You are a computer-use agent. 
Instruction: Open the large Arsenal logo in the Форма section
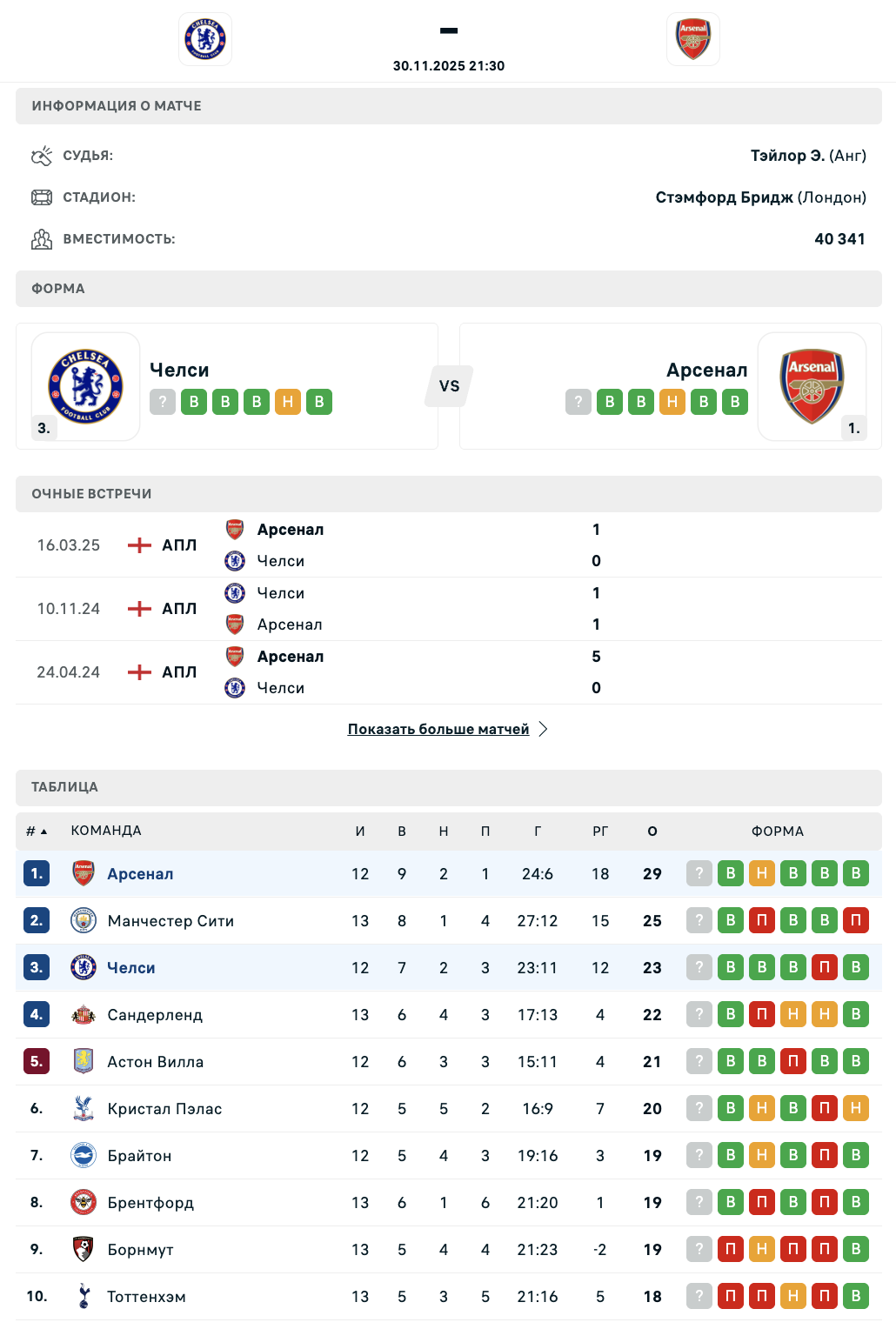pyautogui.click(x=812, y=386)
